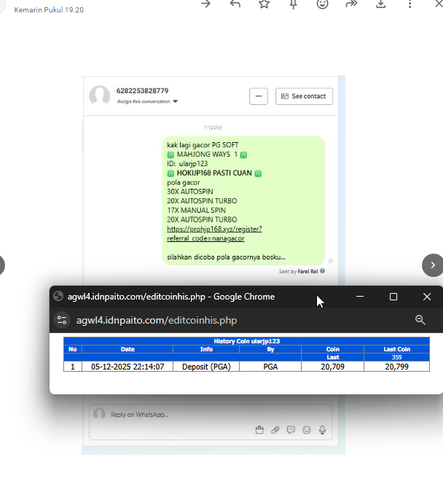The image size is (443, 500).
Task: Click the Deposit (PGA) cell
Action: point(206,367)
